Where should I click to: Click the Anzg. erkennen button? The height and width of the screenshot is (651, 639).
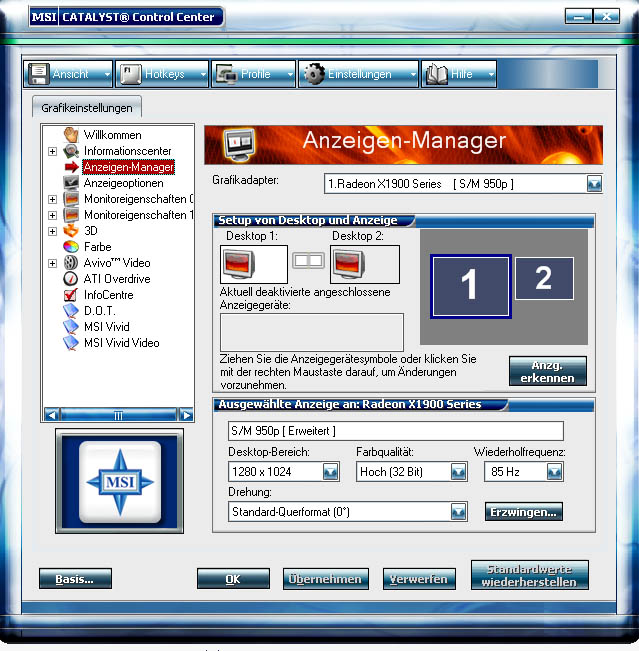click(548, 371)
